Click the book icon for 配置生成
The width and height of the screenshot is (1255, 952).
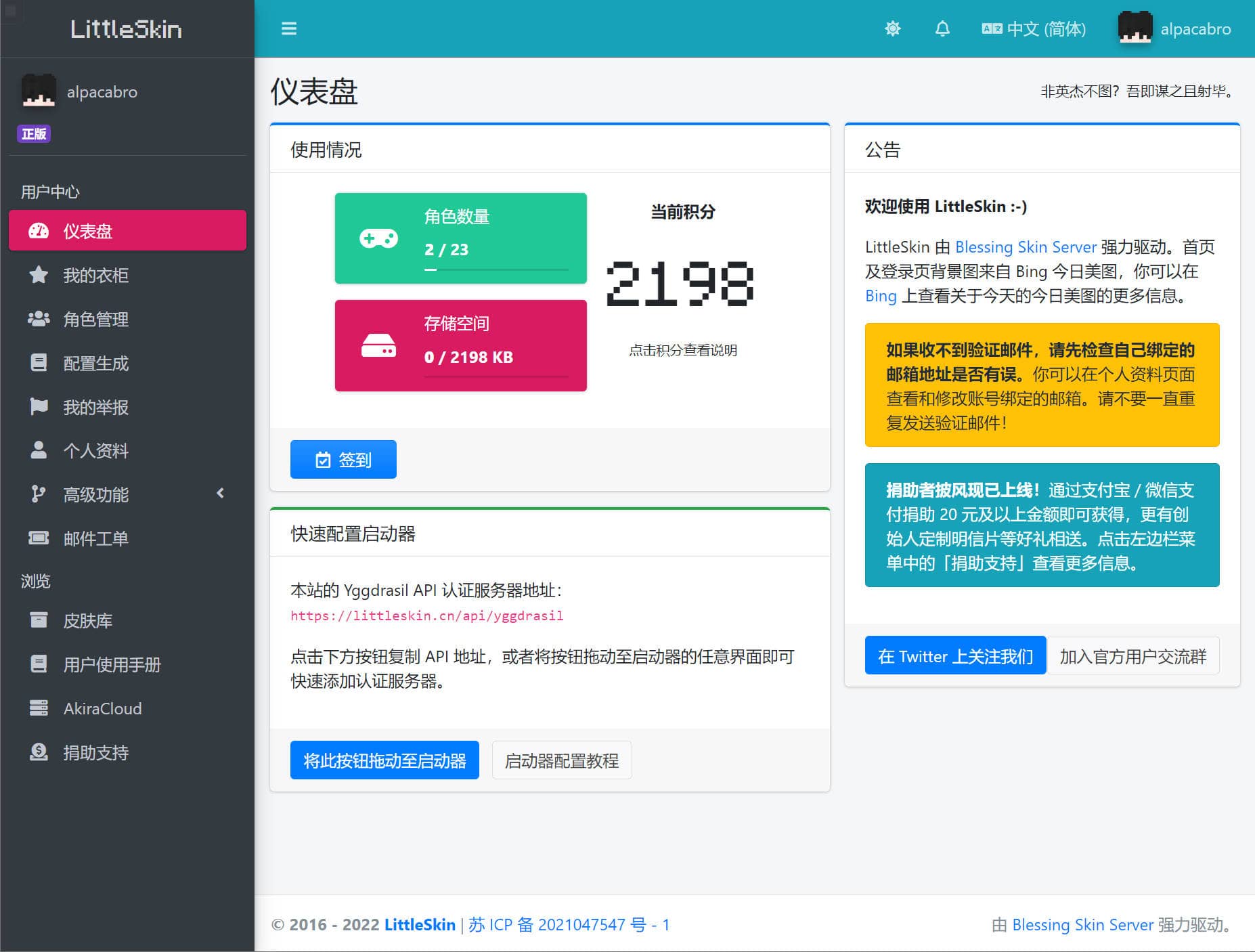pyautogui.click(x=39, y=363)
